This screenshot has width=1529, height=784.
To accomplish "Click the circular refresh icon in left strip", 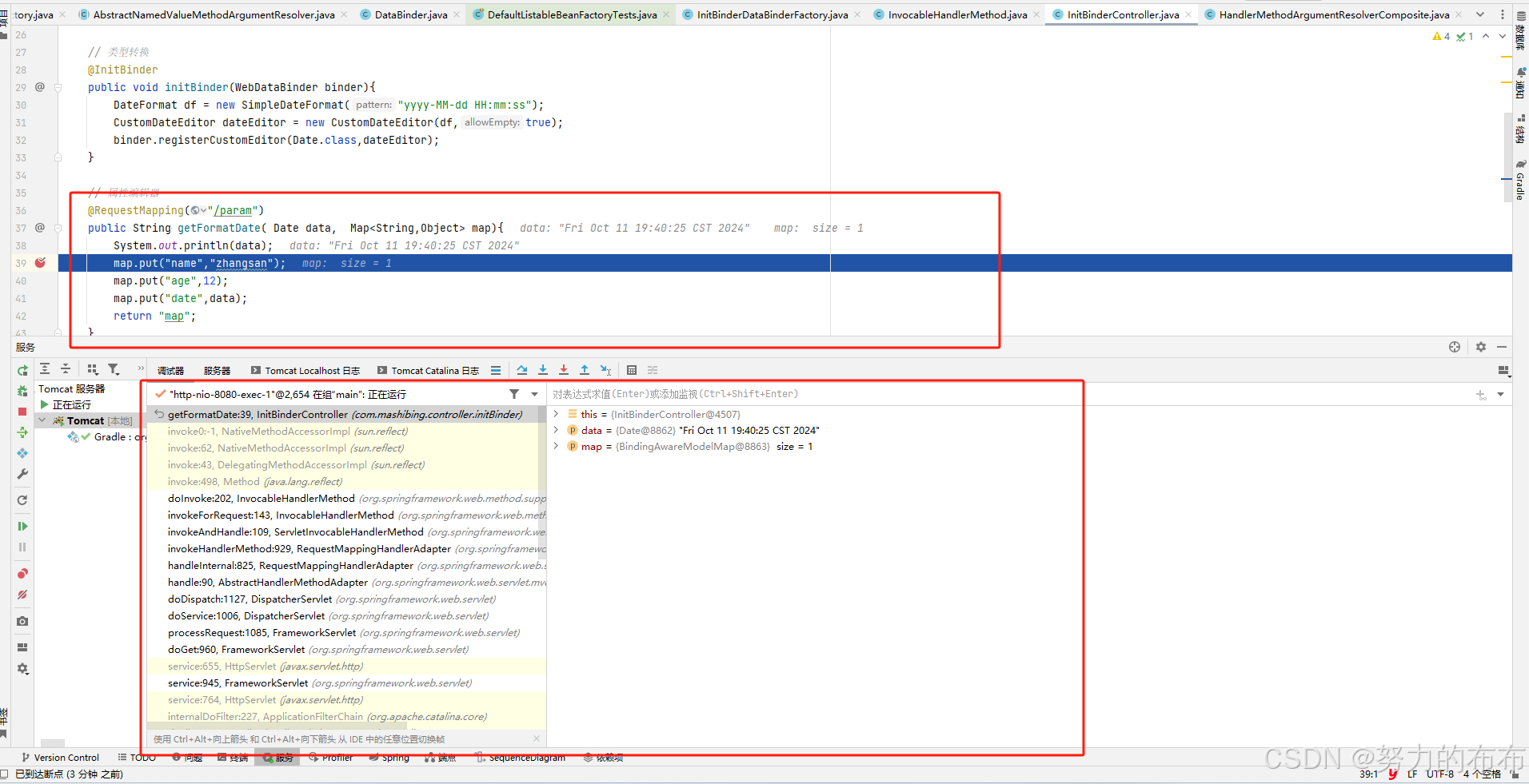I will coord(22,500).
